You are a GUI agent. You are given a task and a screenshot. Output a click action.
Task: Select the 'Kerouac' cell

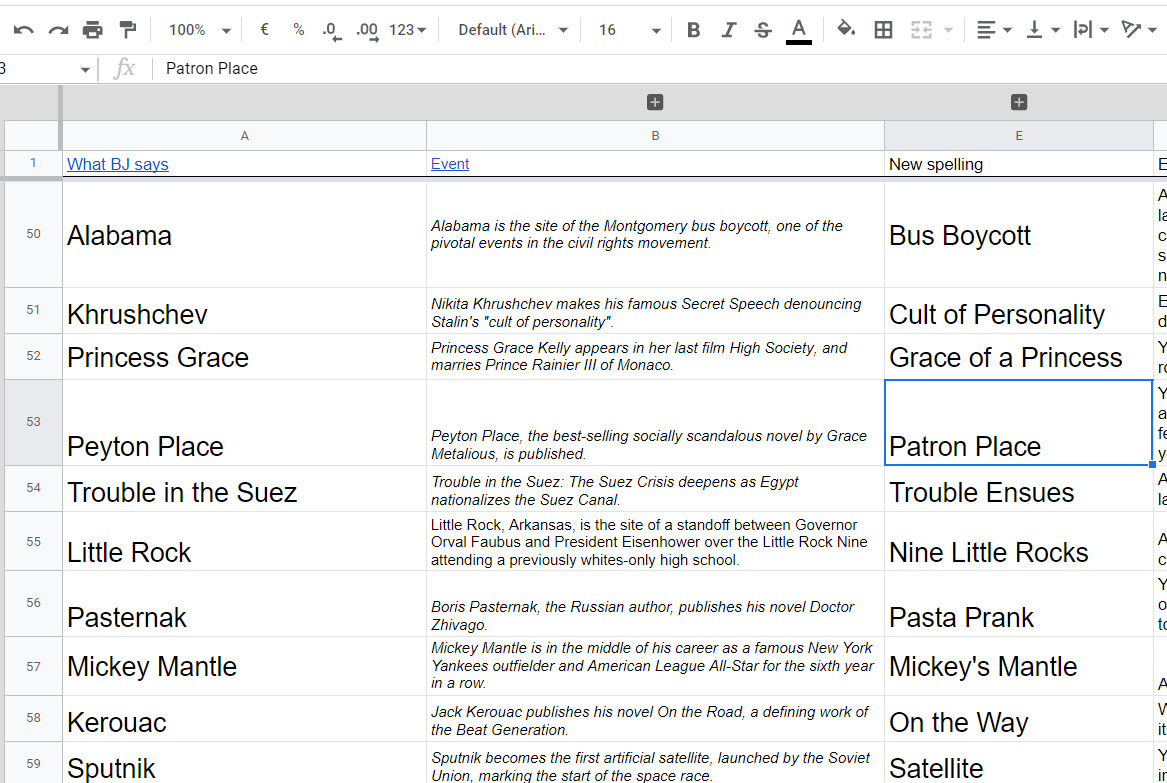(x=244, y=719)
